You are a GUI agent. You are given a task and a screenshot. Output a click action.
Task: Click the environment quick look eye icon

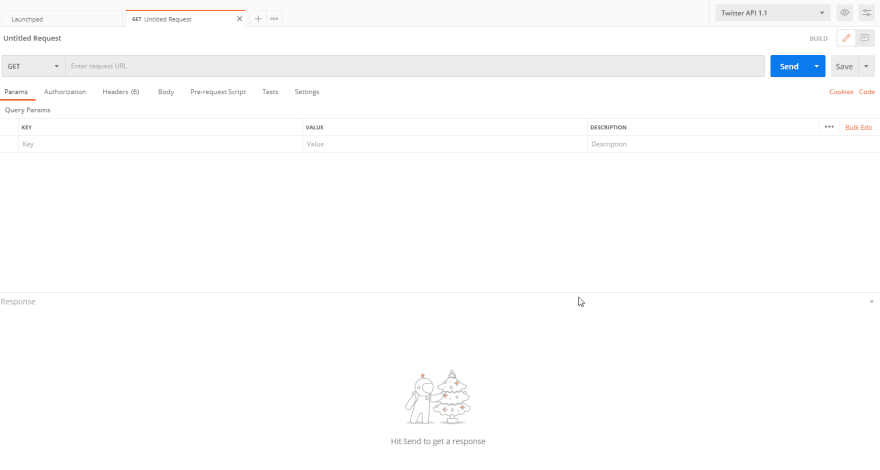point(844,12)
